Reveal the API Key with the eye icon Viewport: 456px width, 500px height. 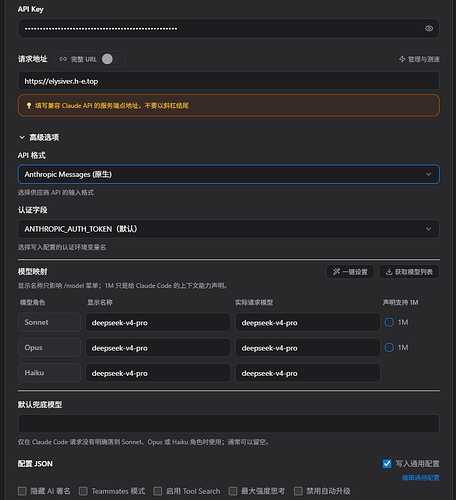point(429,29)
